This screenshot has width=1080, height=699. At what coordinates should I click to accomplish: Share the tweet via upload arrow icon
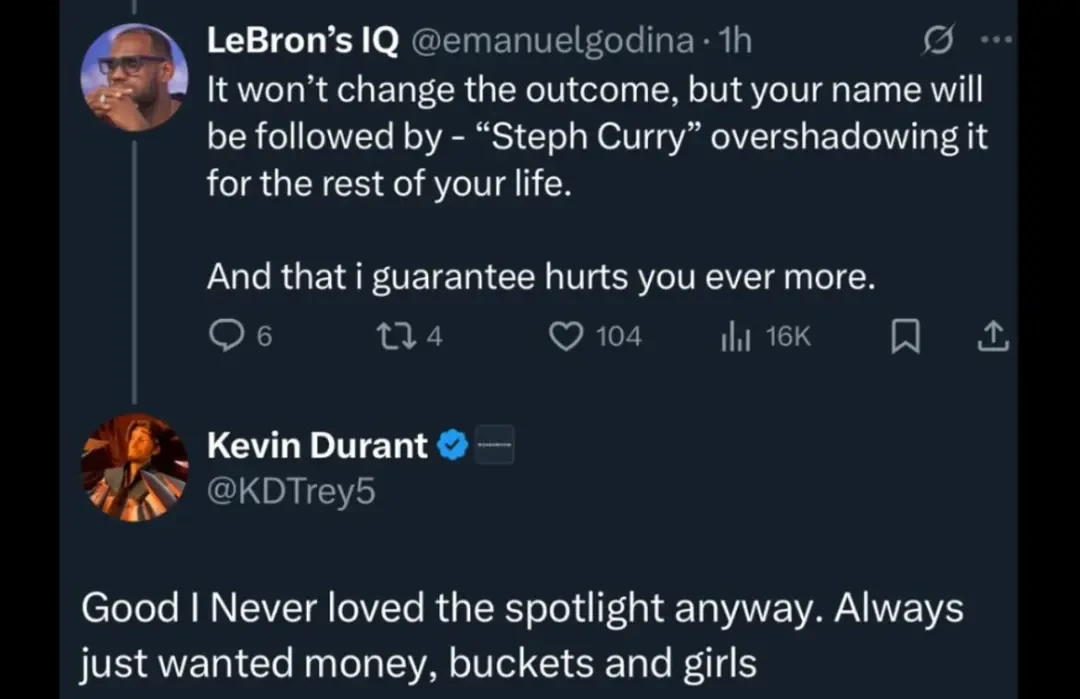993,337
